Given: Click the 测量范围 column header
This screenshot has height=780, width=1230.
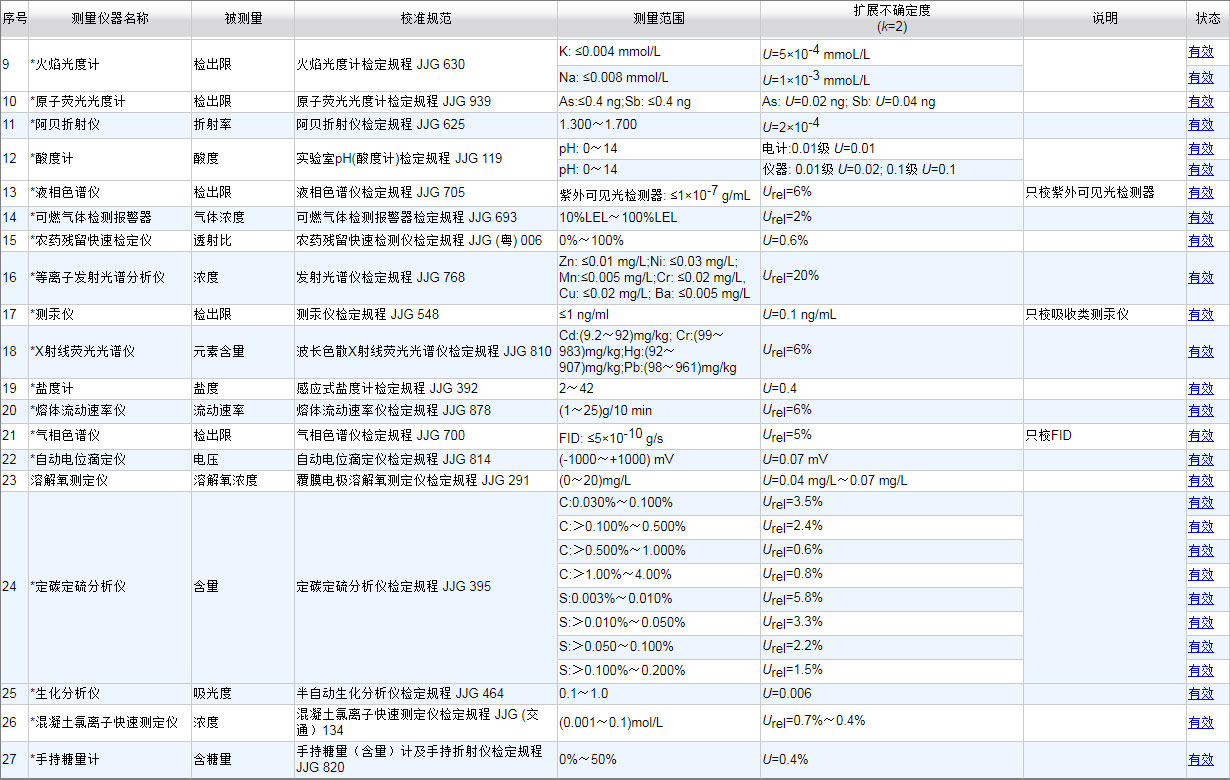Looking at the screenshot, I should (x=658, y=18).
